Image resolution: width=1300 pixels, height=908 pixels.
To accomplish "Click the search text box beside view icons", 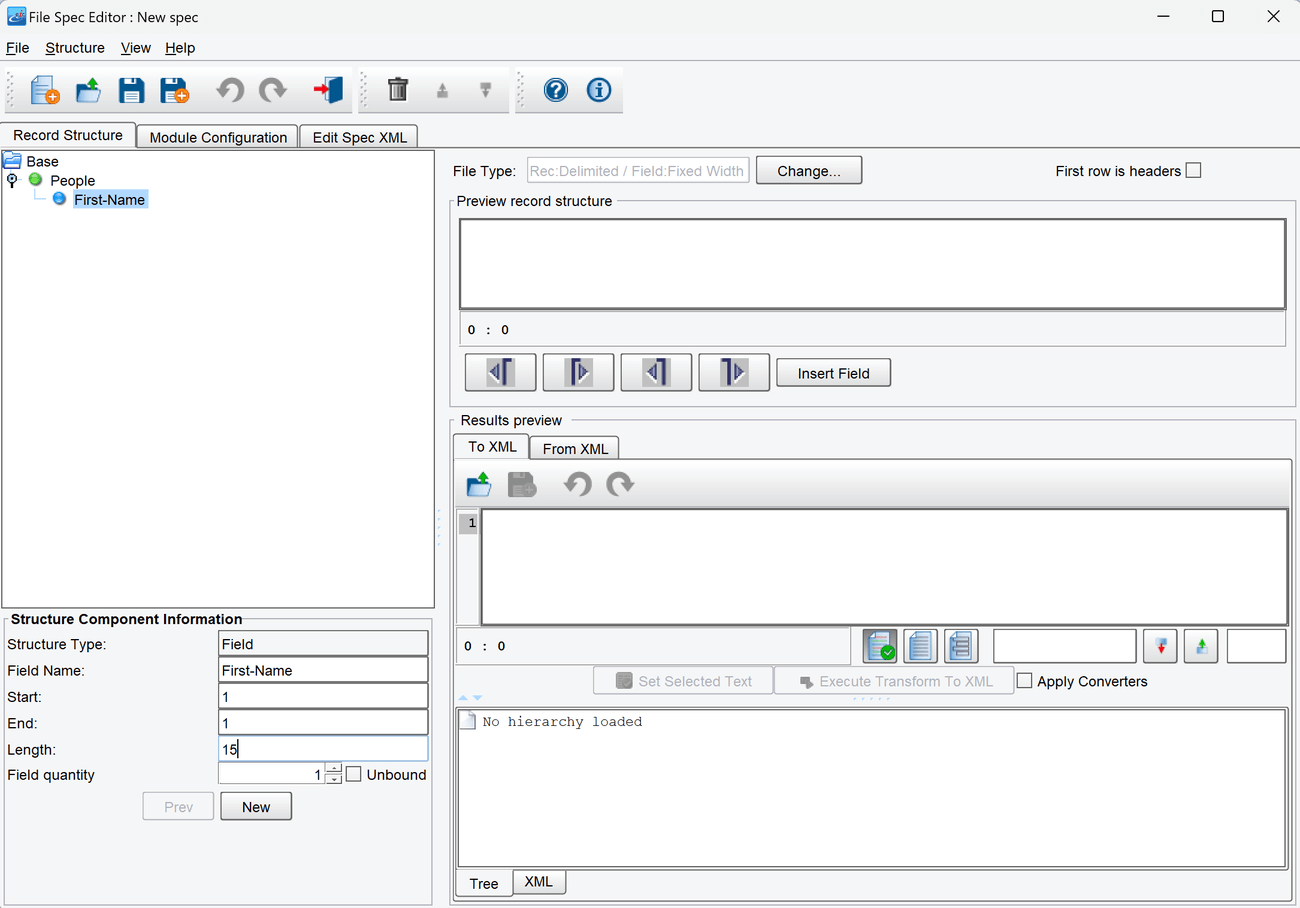I will click(1065, 646).
